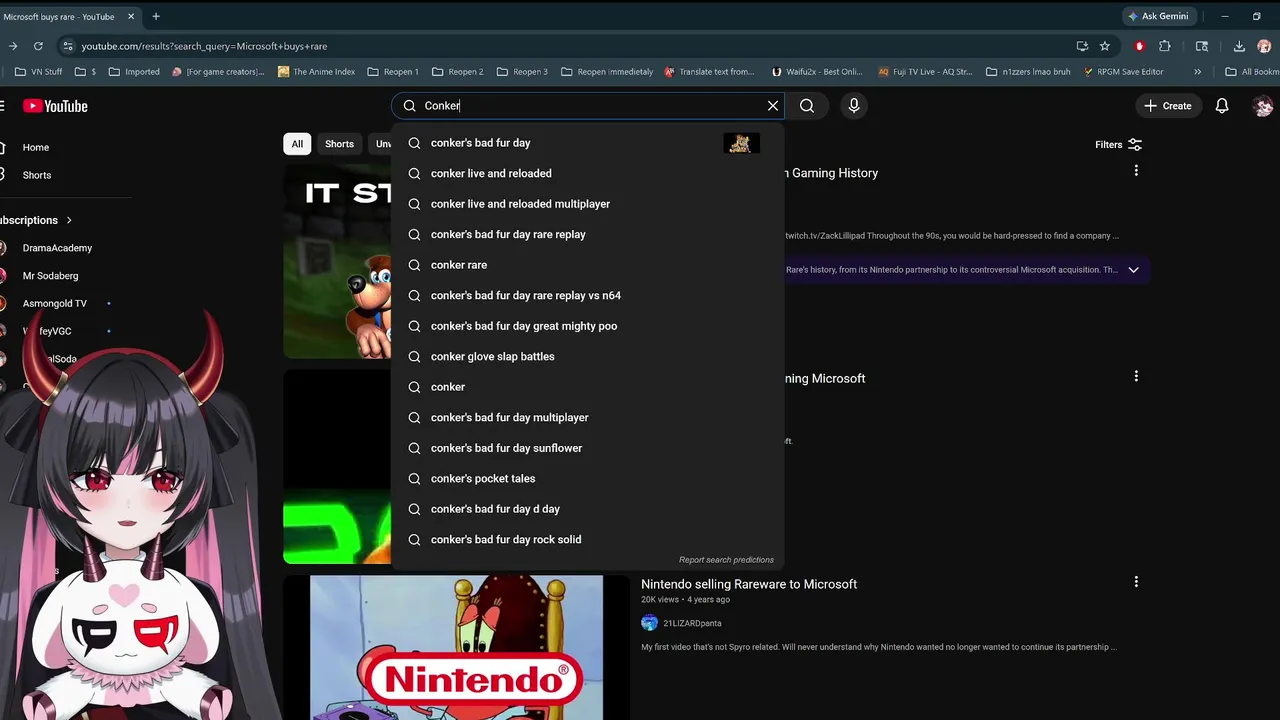Open the Reopen 2 bookmark folder
The height and width of the screenshot is (720, 1280).
pos(458,72)
